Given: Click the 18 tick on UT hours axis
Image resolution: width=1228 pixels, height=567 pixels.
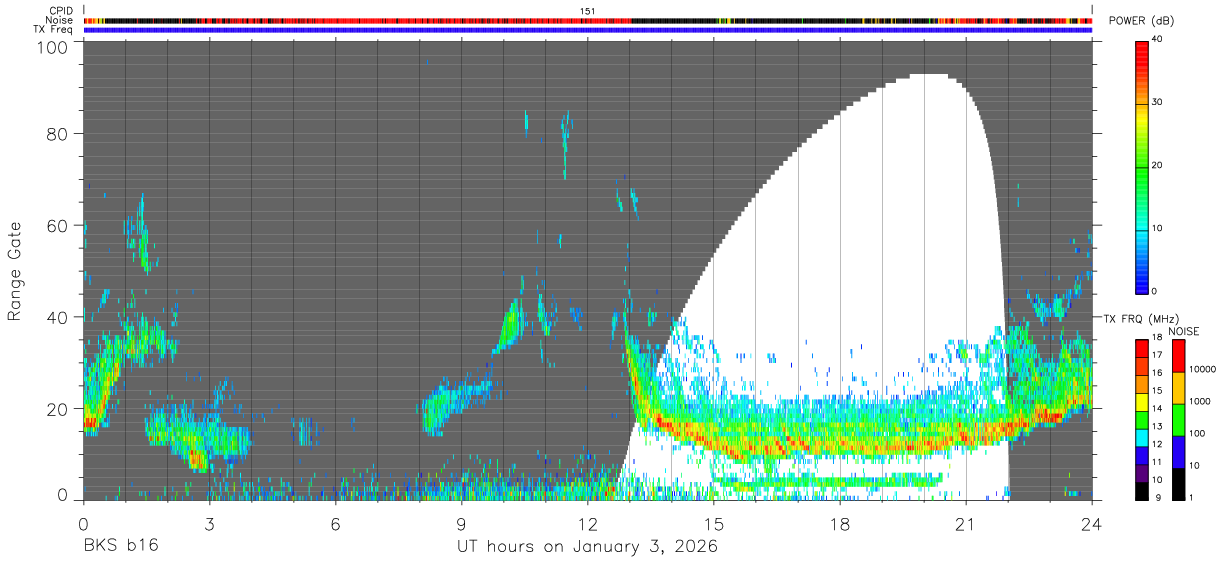Looking at the screenshot, I should coord(840,523).
